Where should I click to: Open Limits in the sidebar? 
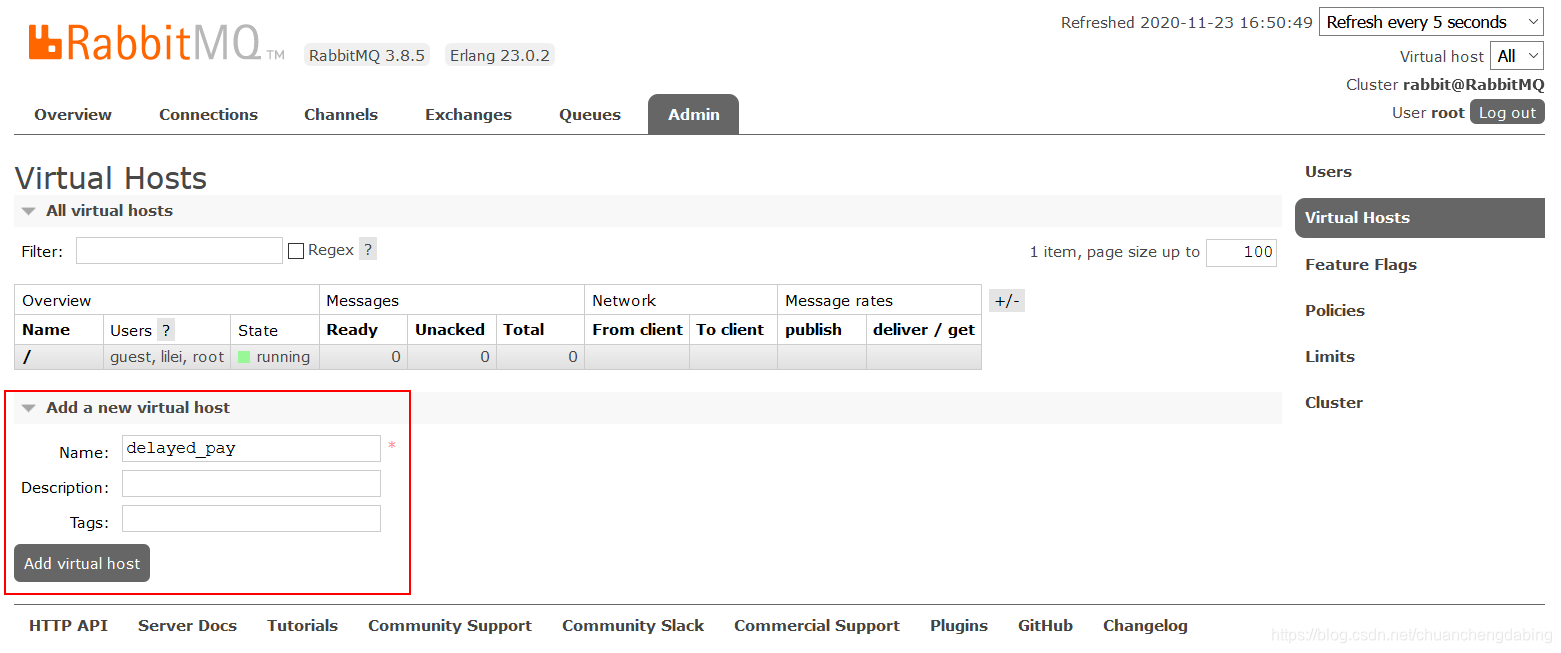coord(1330,357)
